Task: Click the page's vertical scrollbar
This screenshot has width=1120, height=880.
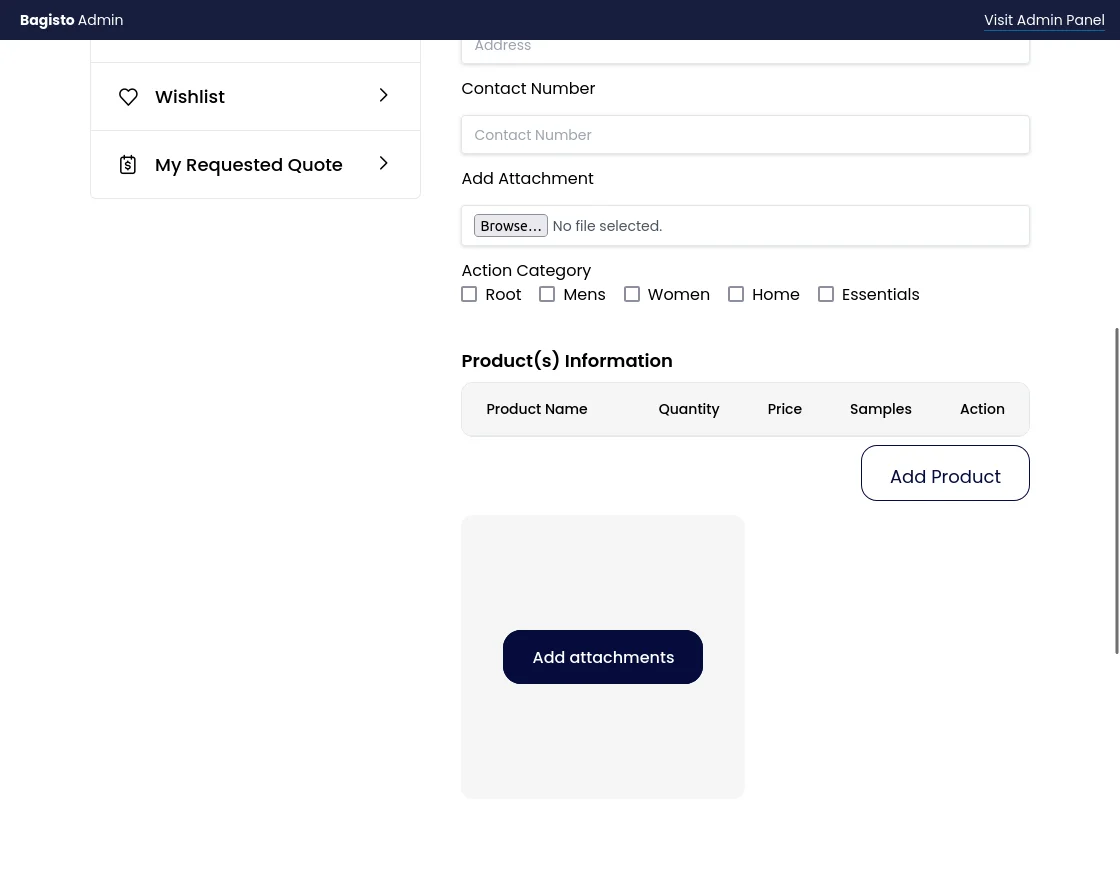Action: 1116,490
